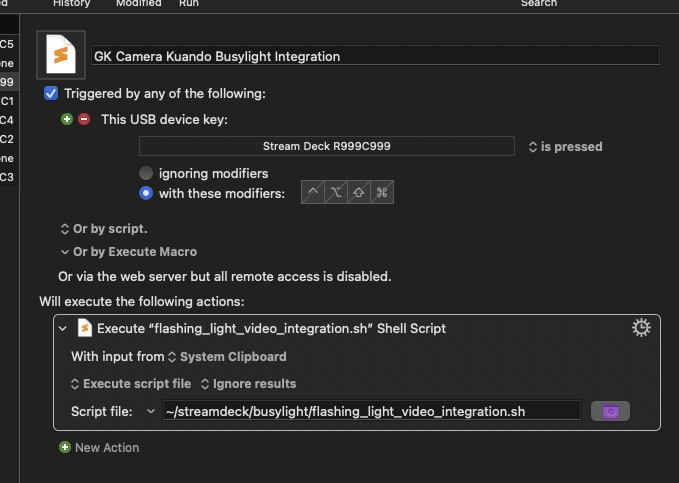Sort by the Modified column header
The height and width of the screenshot is (483, 679).
(x=139, y=3)
